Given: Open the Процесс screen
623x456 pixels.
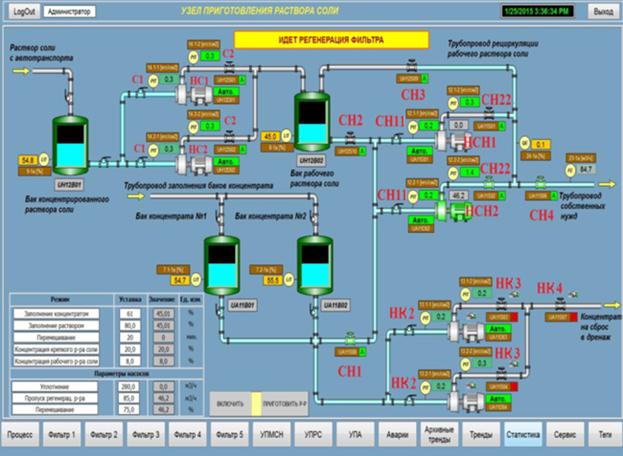Looking at the screenshot, I should (x=20, y=435).
